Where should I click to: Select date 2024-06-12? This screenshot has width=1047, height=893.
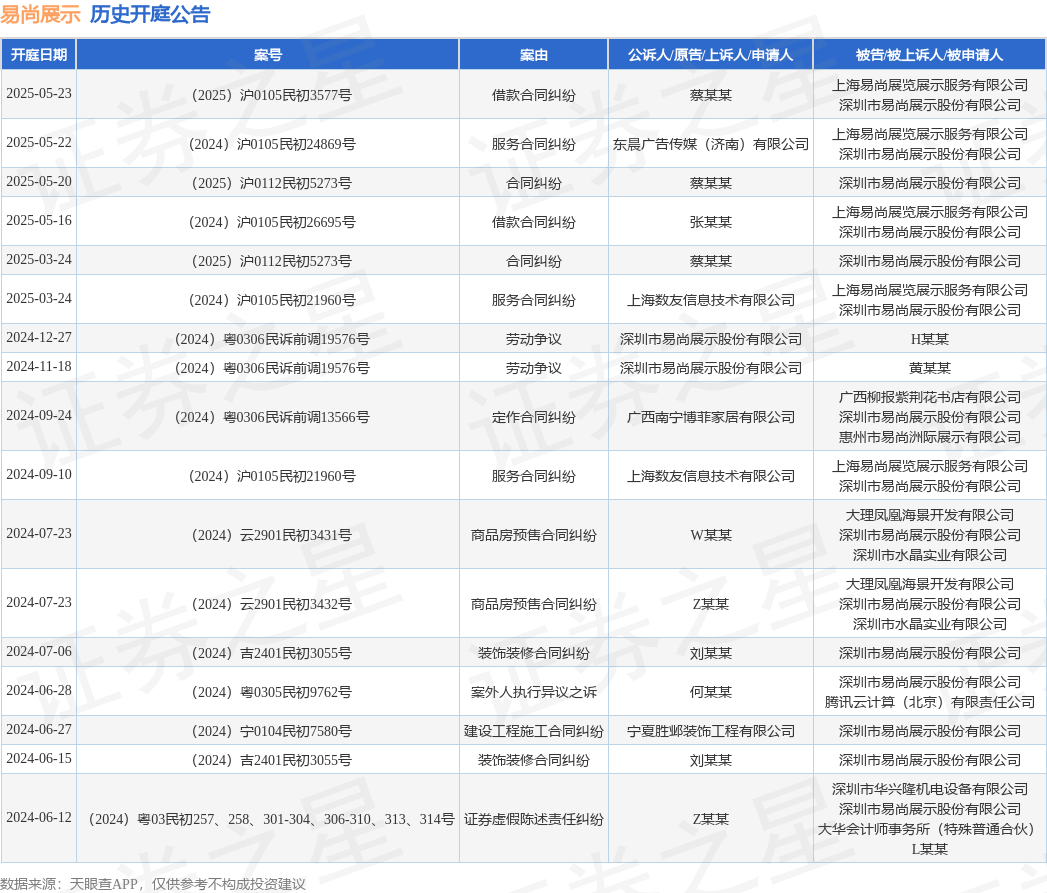pyautogui.click(x=39, y=818)
